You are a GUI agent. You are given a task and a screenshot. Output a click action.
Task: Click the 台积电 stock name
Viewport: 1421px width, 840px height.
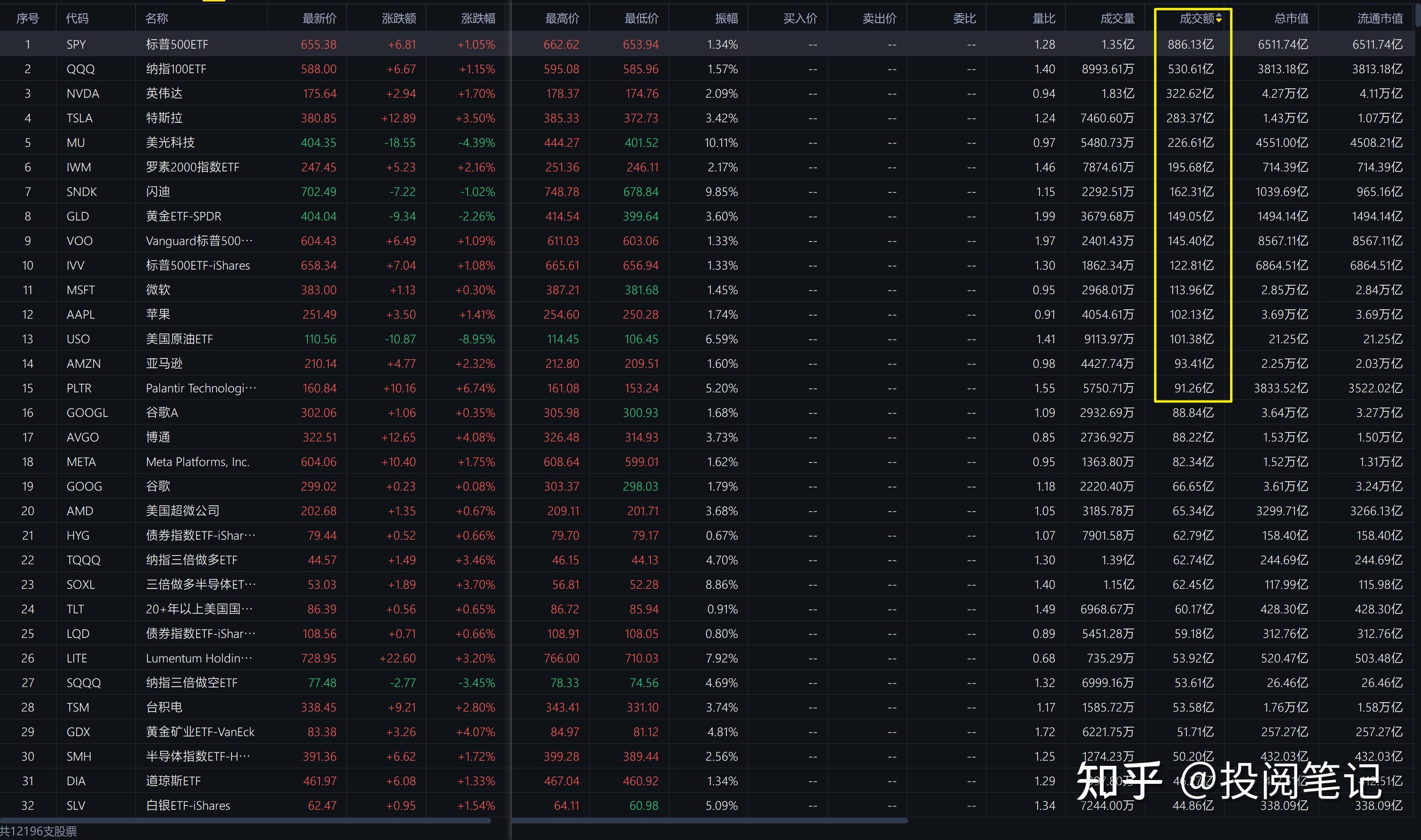click(164, 707)
